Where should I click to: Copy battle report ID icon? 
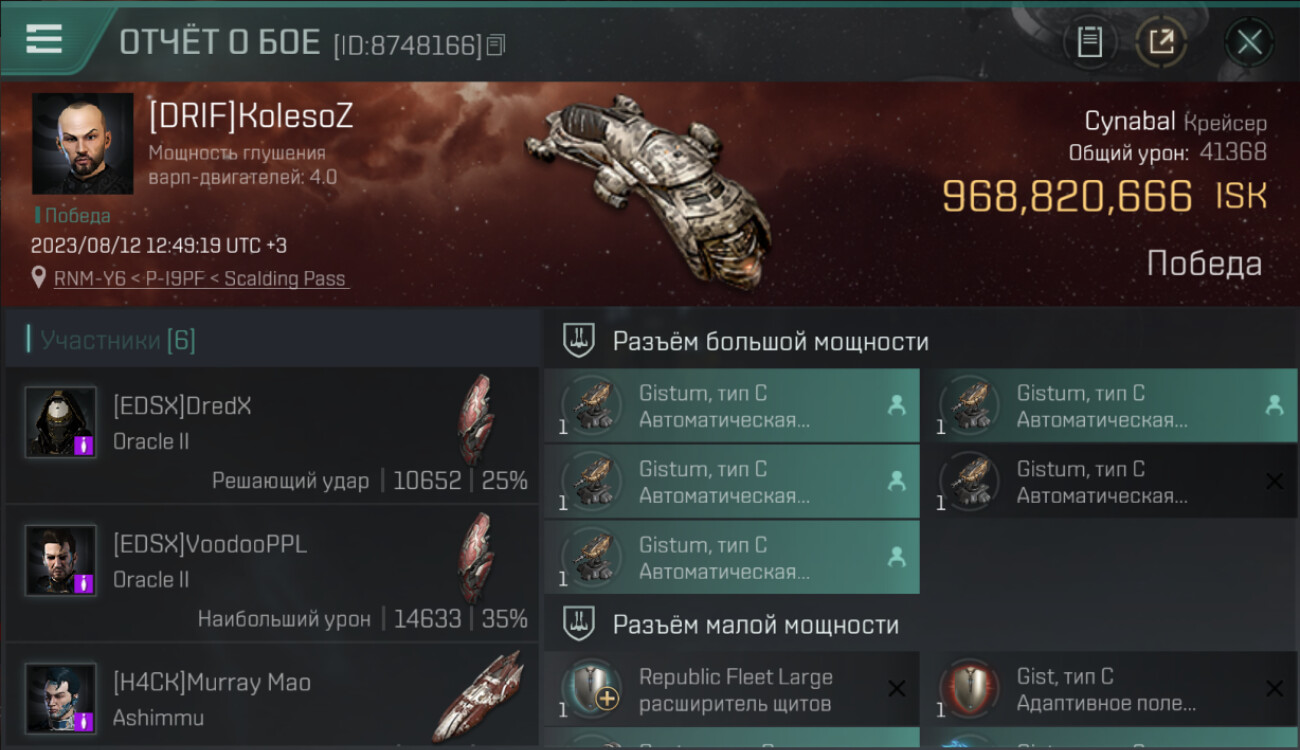497,44
